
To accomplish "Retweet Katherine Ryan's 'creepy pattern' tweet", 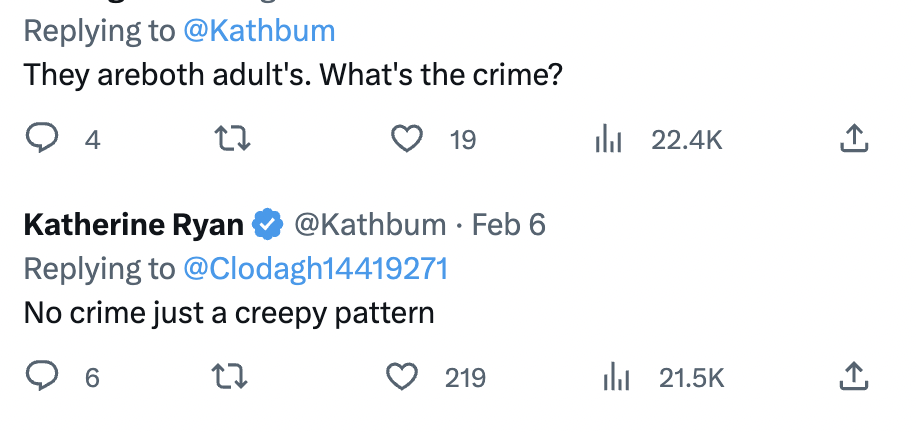I will (x=230, y=376).
